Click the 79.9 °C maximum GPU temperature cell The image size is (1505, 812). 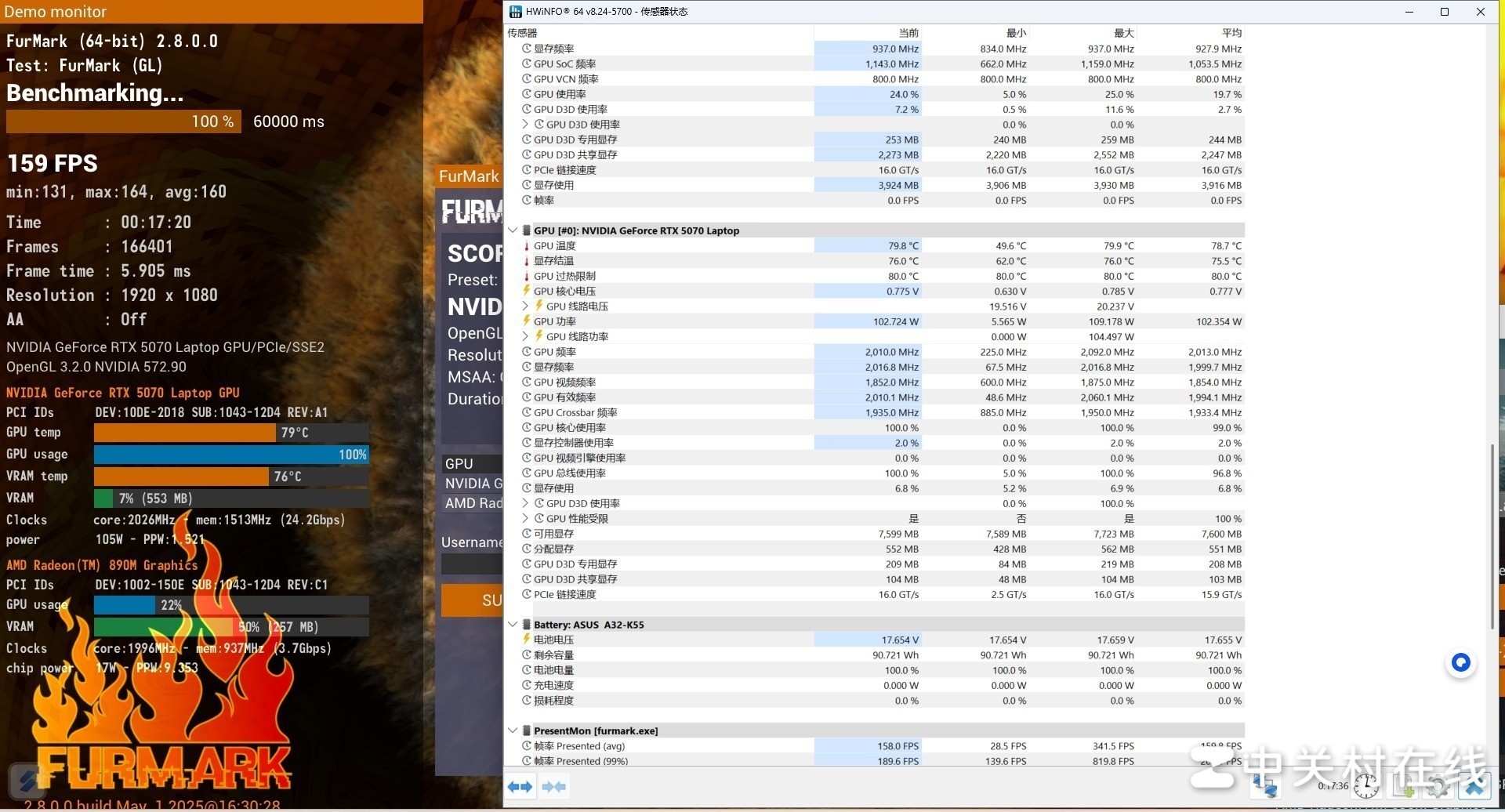click(x=1083, y=246)
